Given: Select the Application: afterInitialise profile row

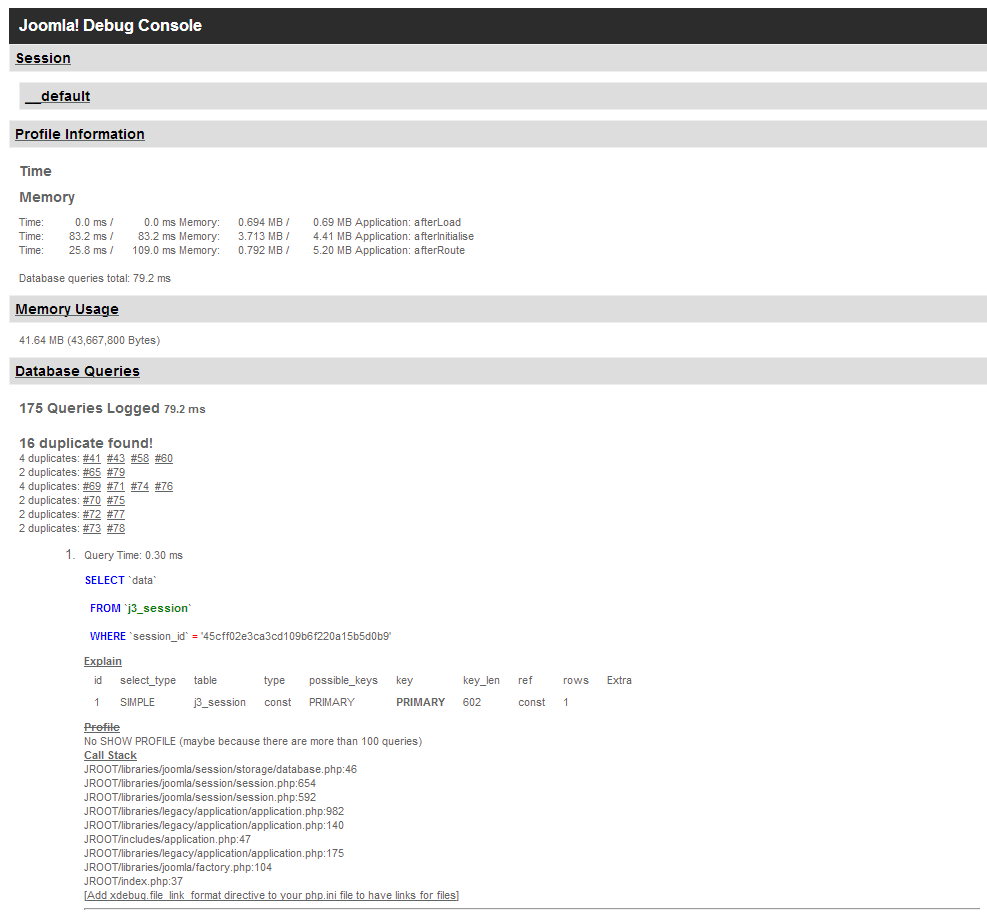Looking at the screenshot, I should 246,237.
